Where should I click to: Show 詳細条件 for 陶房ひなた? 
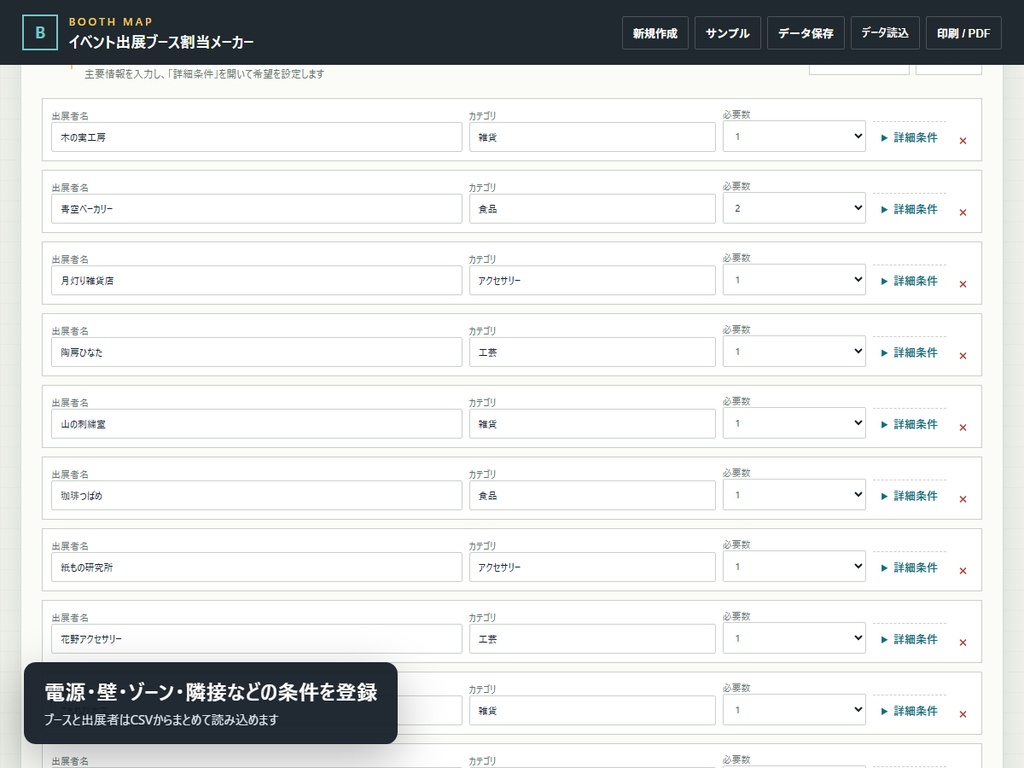pyautogui.click(x=909, y=353)
